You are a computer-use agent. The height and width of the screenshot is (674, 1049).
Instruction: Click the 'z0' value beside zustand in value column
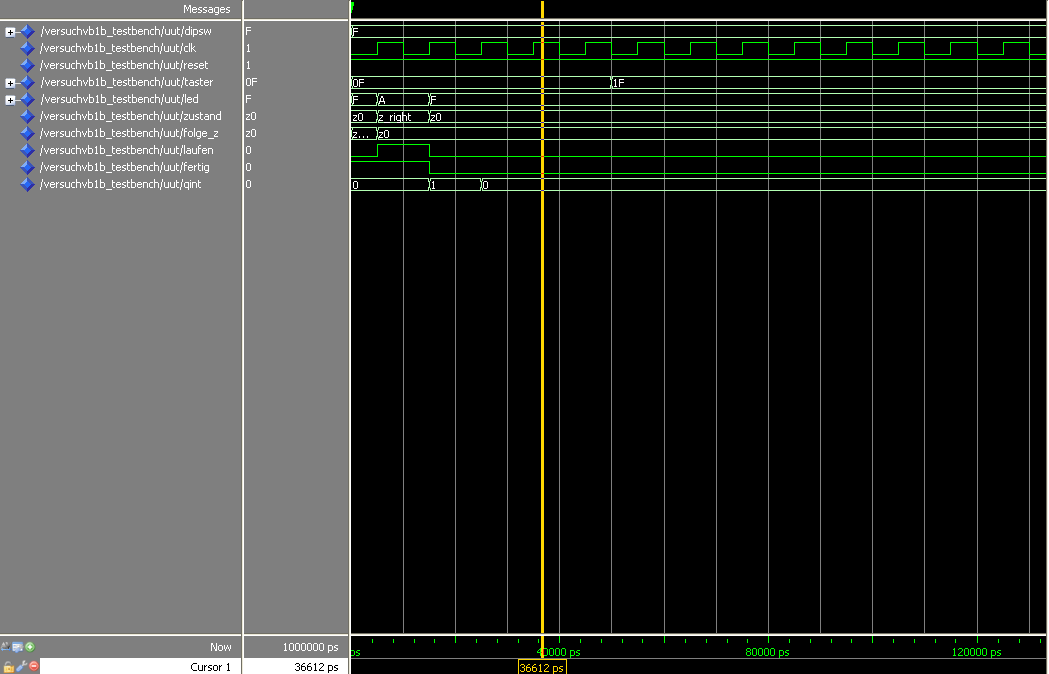tap(251, 116)
